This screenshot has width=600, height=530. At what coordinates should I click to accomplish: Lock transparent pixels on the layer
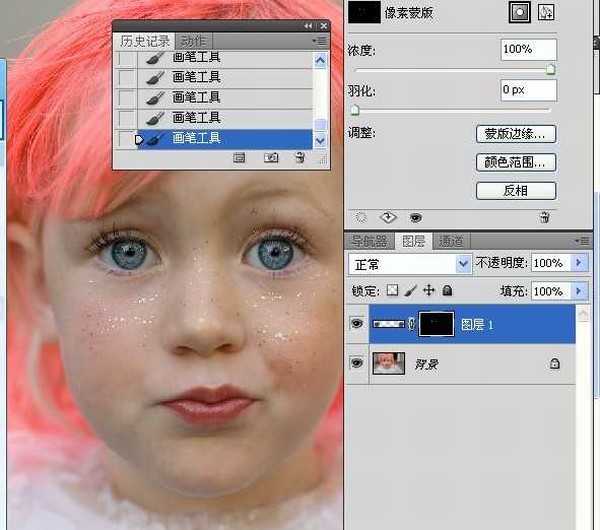pos(392,290)
